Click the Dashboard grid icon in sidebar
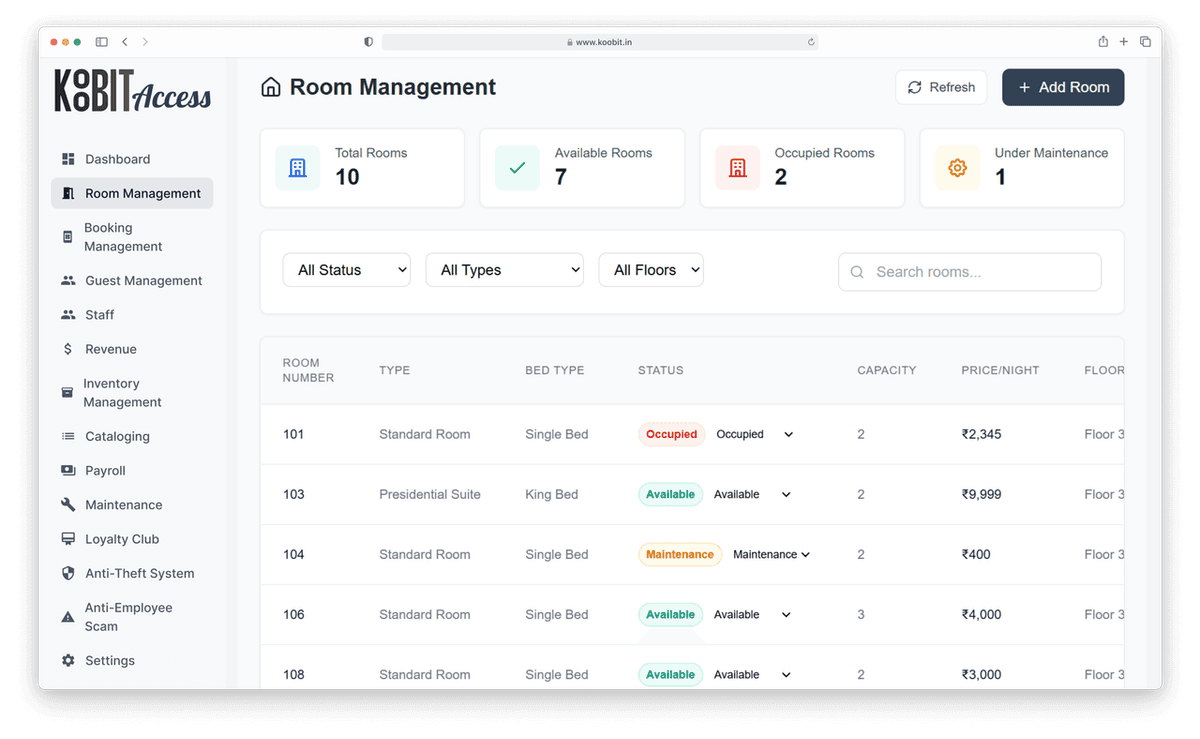The height and width of the screenshot is (739, 1200). [68, 159]
